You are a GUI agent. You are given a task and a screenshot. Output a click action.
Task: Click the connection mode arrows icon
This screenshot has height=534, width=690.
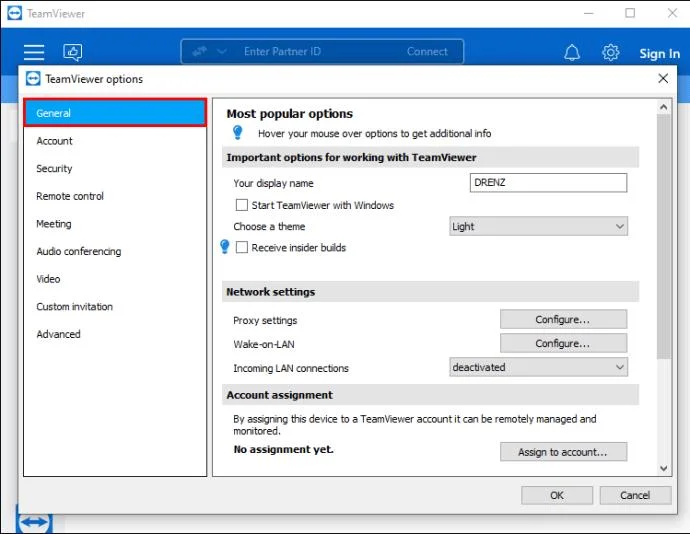coord(199,52)
